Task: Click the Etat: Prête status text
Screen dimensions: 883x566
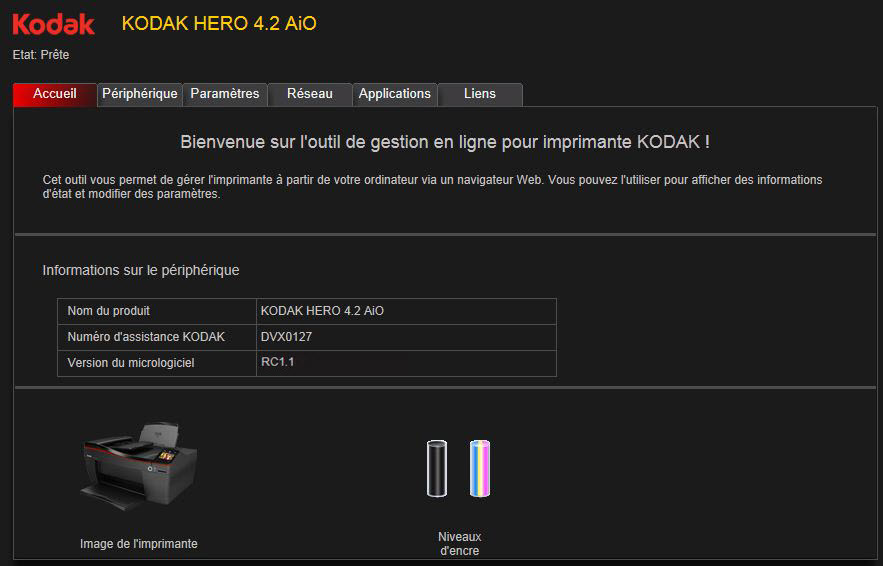Action: pyautogui.click(x=41, y=55)
